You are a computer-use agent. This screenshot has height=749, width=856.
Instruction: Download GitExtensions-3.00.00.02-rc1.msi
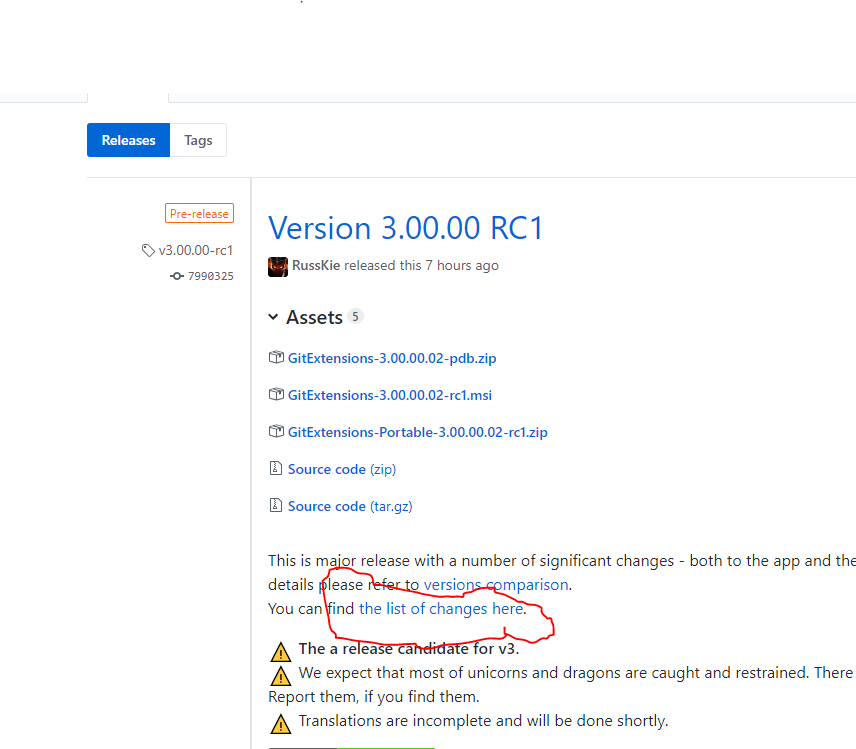(389, 394)
